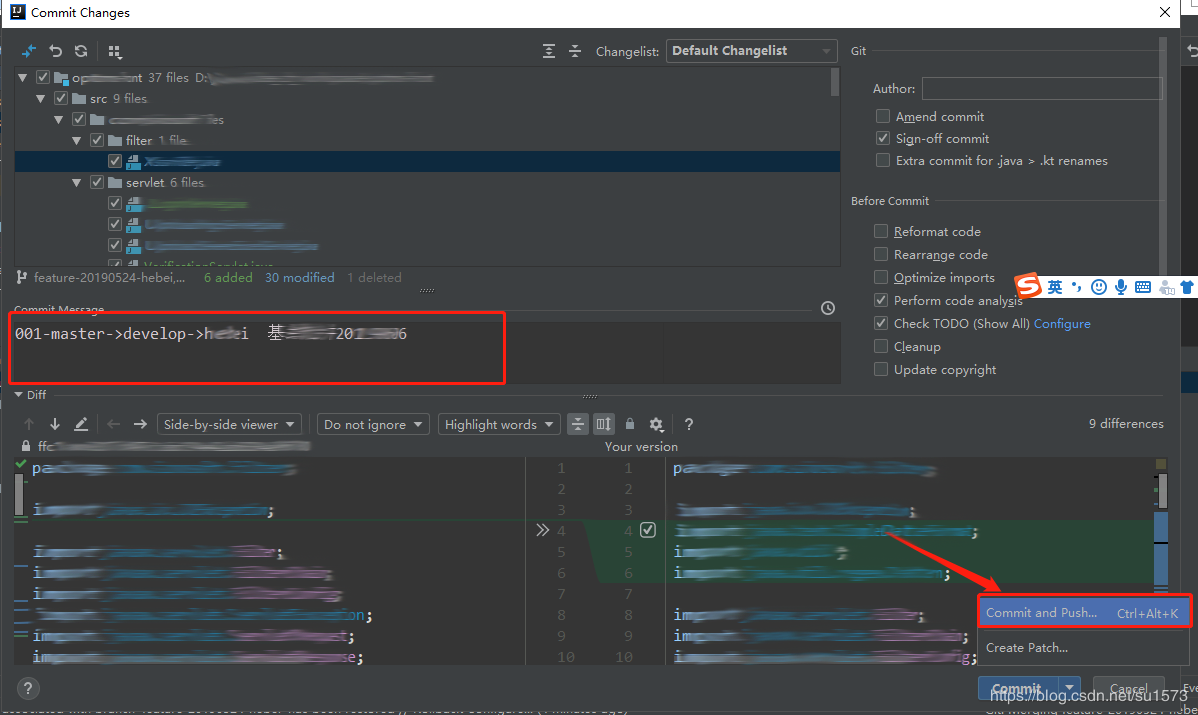Click the Cancel button

click(1128, 689)
